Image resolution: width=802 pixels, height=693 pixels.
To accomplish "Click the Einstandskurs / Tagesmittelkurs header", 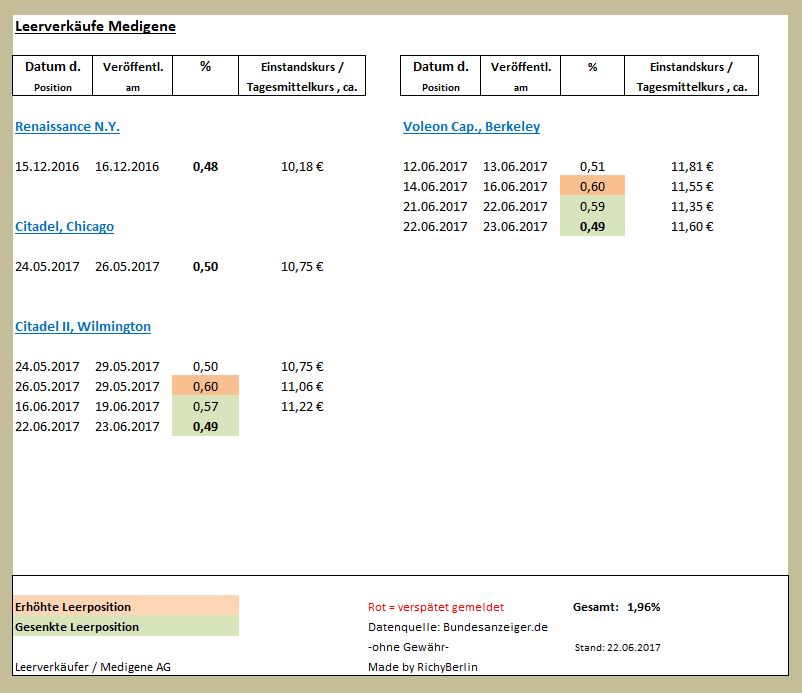I will pos(301,76).
